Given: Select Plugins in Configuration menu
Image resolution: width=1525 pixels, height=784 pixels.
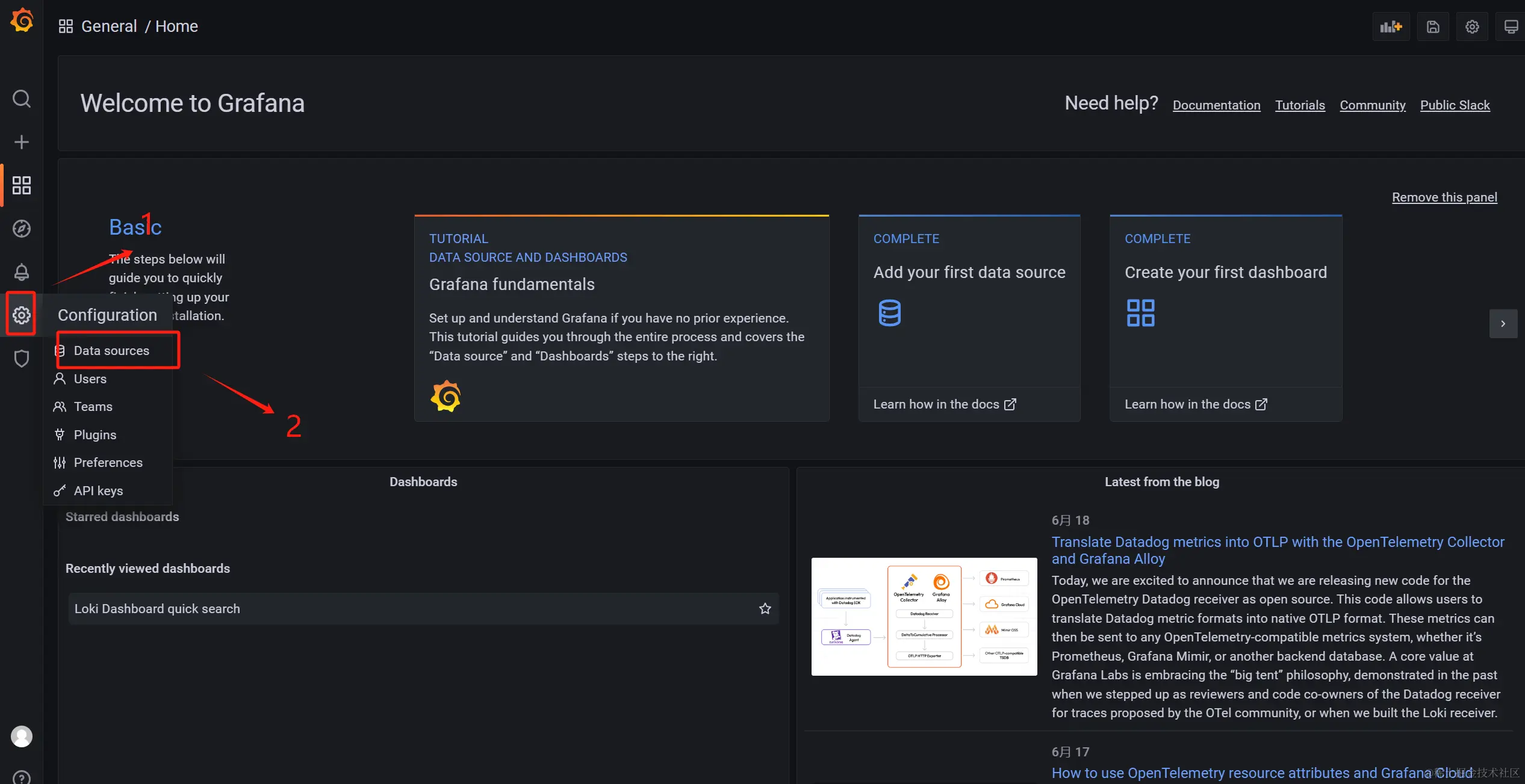Looking at the screenshot, I should (x=95, y=435).
